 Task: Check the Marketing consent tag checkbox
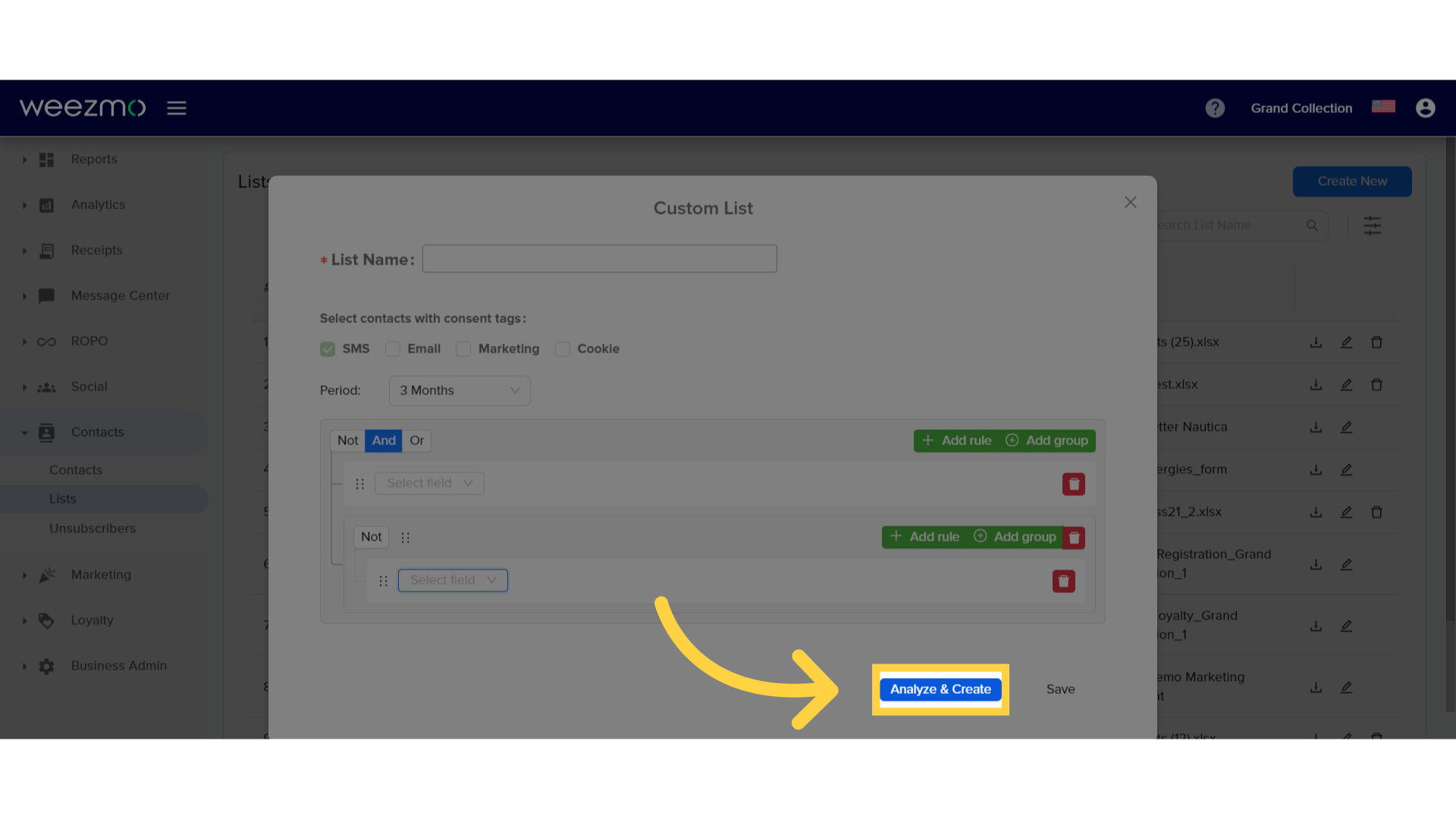click(463, 349)
